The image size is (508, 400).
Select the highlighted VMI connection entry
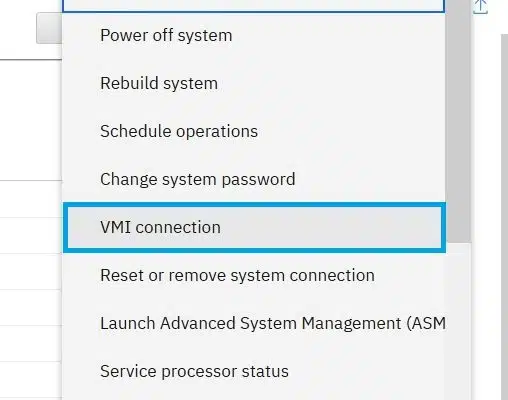(x=254, y=227)
